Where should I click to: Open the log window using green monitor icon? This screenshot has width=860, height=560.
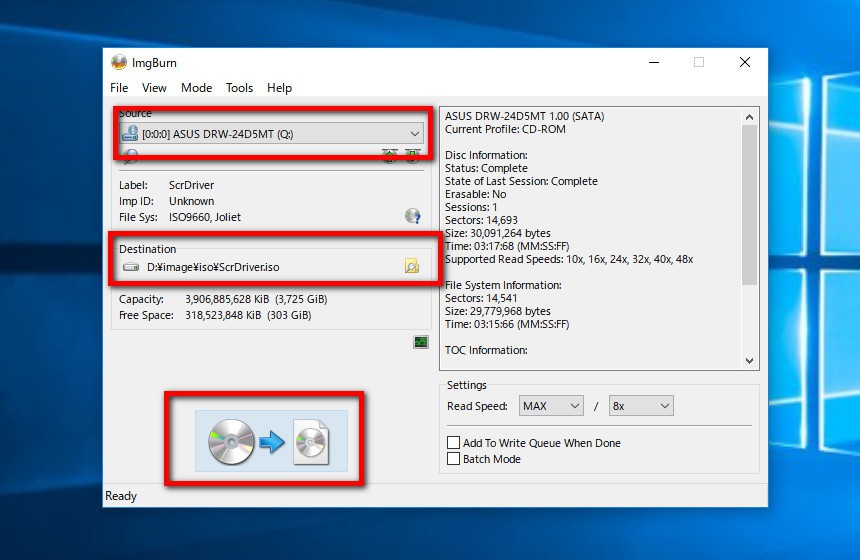click(x=421, y=342)
